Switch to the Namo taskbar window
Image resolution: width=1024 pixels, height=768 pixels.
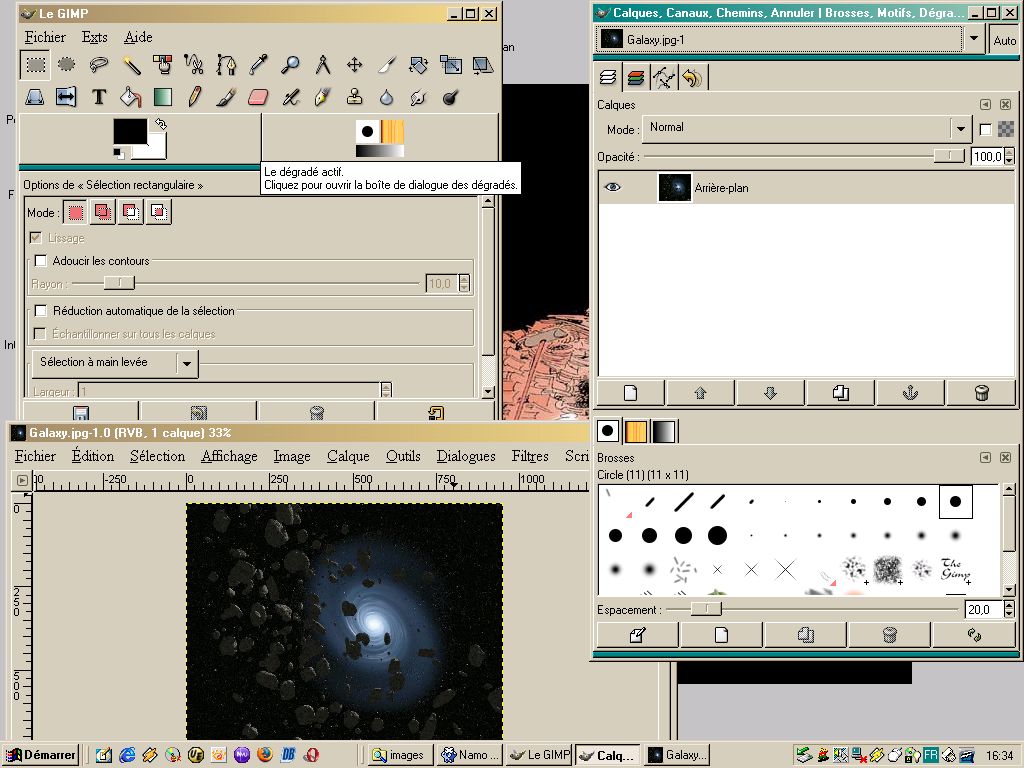470,755
